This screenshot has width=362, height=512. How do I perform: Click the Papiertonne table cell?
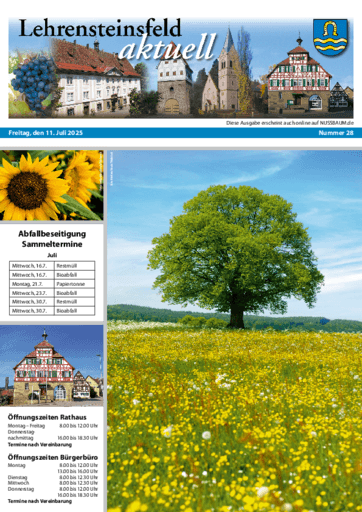pos(75,284)
